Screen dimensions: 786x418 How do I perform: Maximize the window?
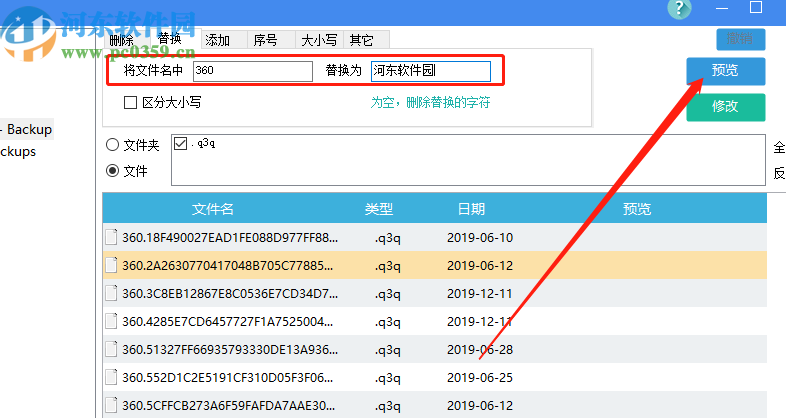[x=756, y=7]
